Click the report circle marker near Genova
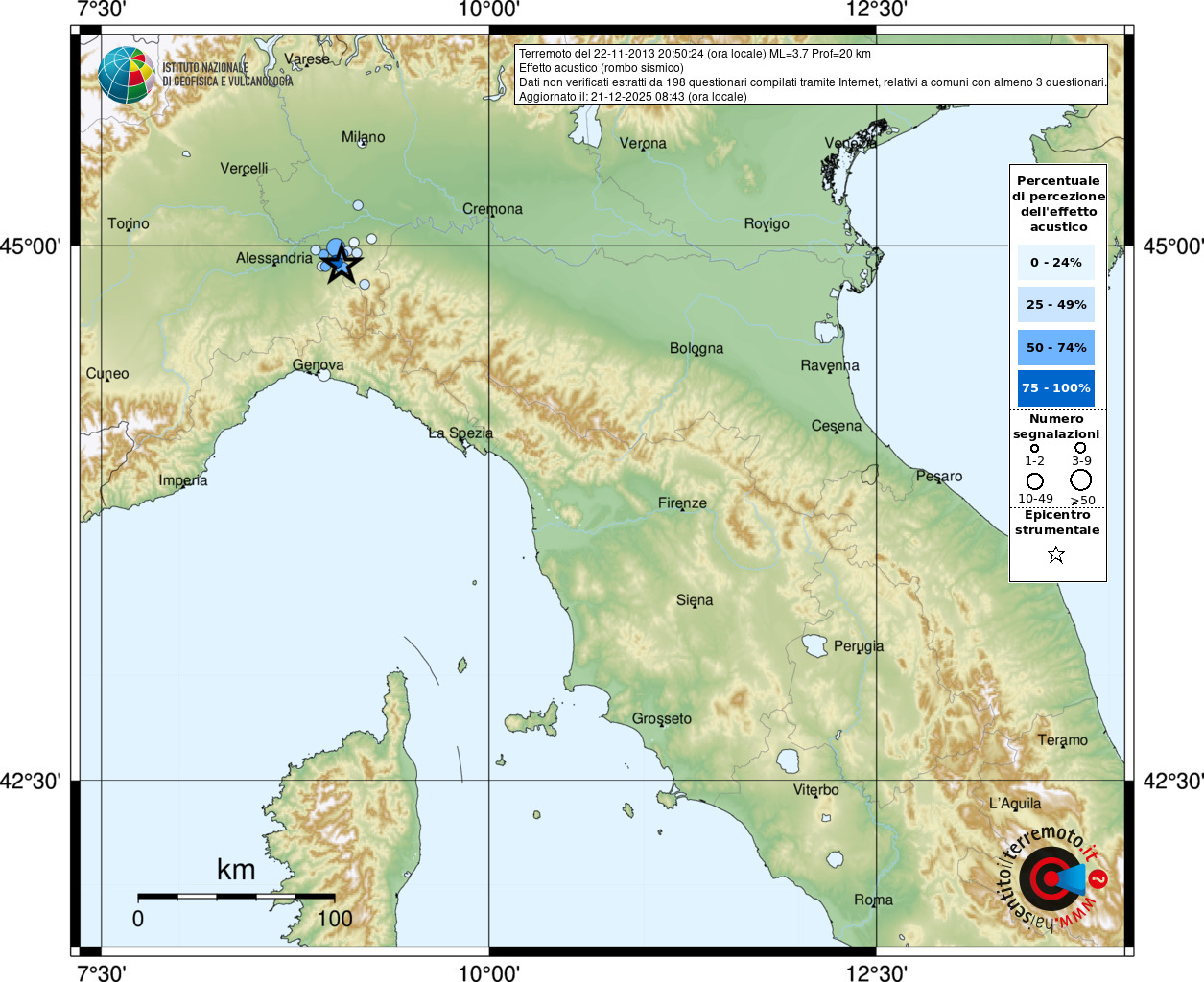This screenshot has width=1204, height=982. pyautogui.click(x=323, y=375)
